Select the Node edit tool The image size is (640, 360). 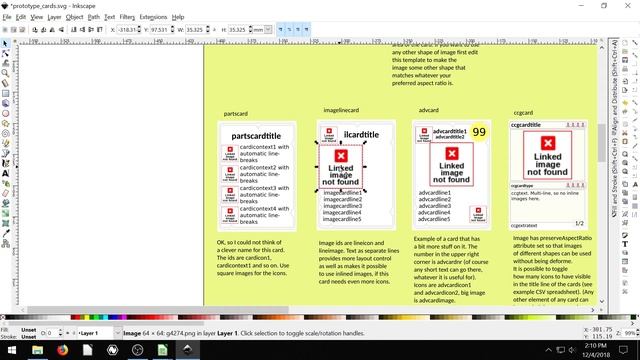tap(5, 53)
